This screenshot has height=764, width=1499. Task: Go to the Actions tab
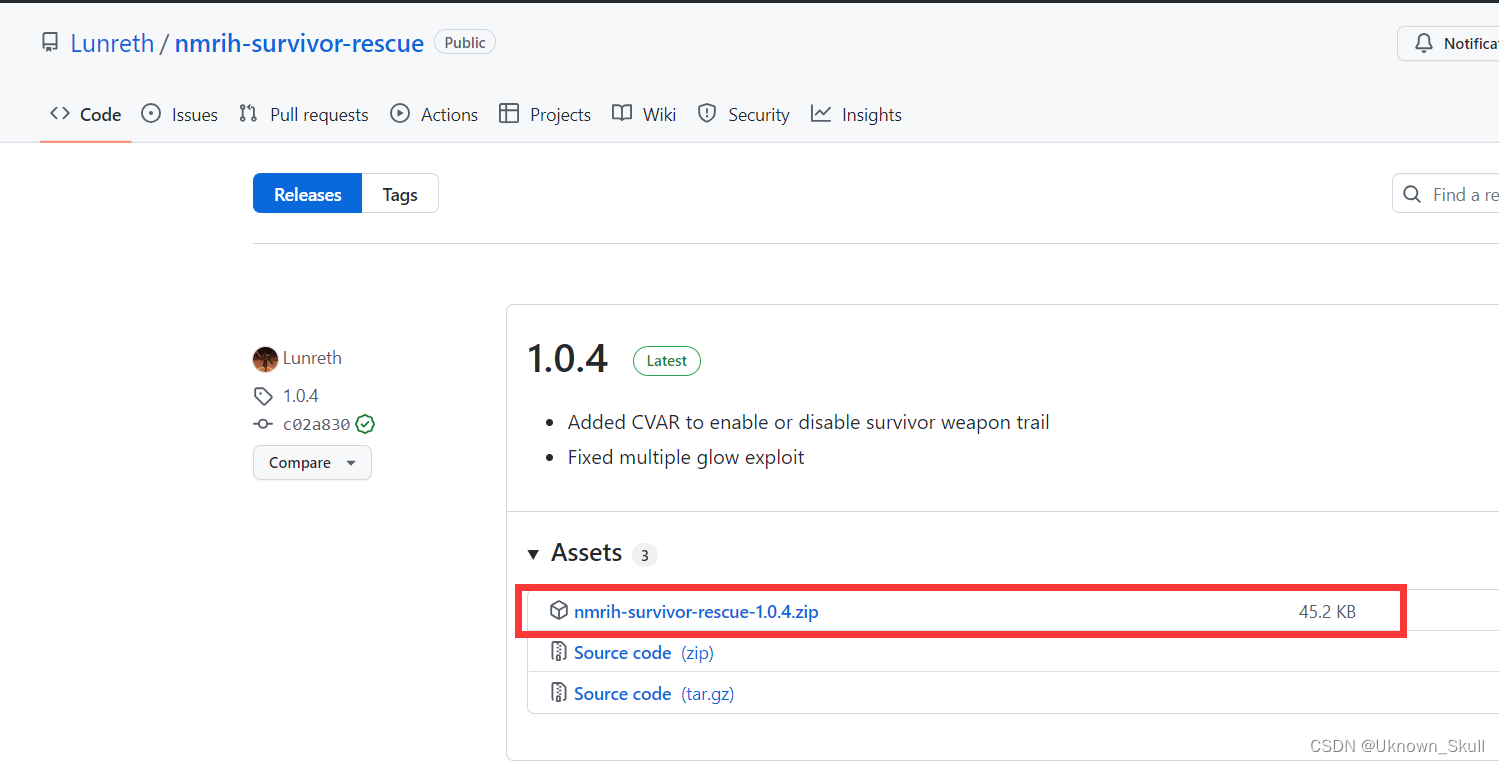434,115
